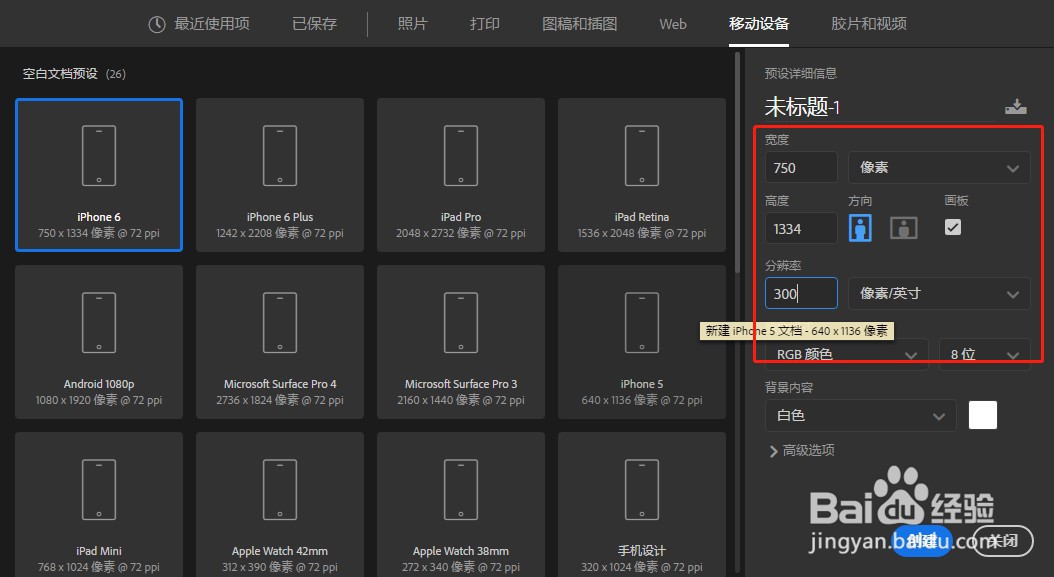The width and height of the screenshot is (1054, 577).
Task: Choose the iPad Retina preset
Action: tap(642, 175)
